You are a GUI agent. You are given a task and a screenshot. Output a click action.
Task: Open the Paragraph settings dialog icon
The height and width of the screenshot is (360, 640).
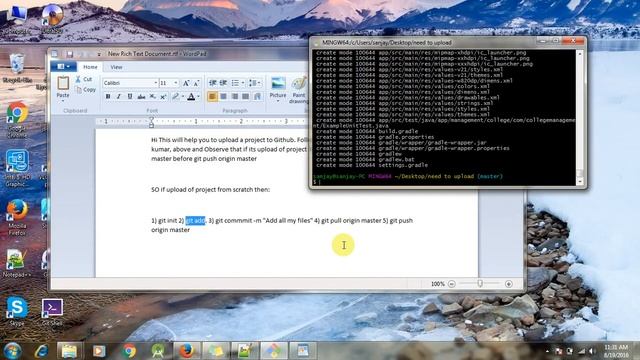coord(257,96)
